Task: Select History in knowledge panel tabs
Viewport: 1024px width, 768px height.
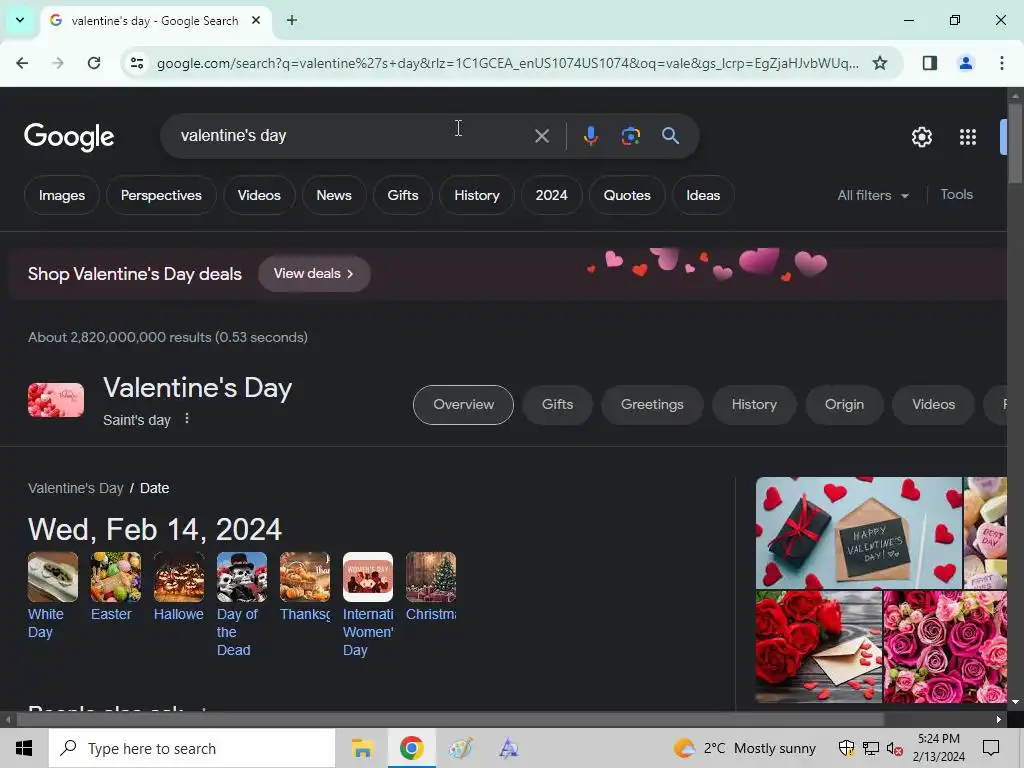Action: (754, 405)
